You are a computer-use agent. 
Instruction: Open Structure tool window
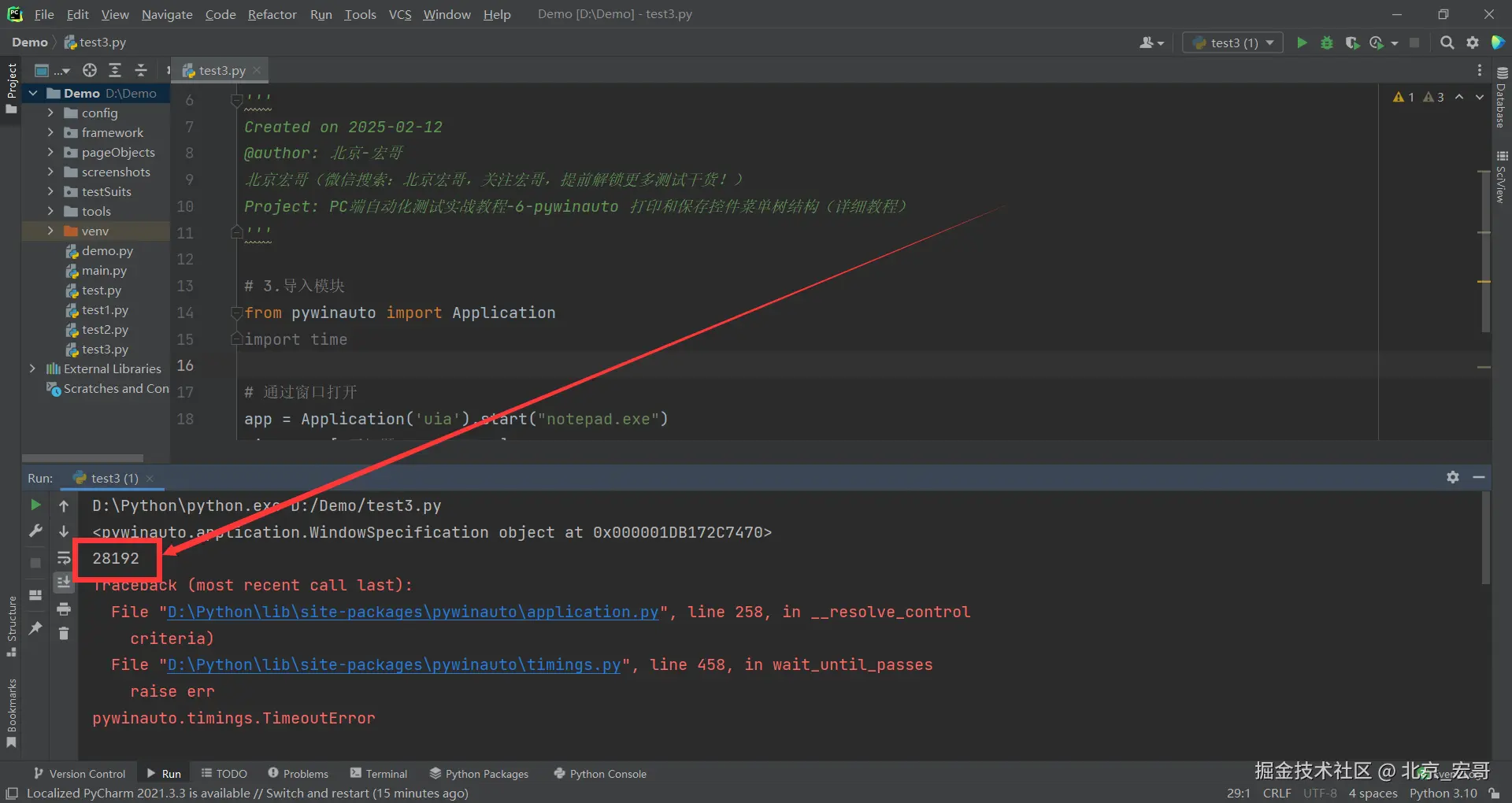11,627
